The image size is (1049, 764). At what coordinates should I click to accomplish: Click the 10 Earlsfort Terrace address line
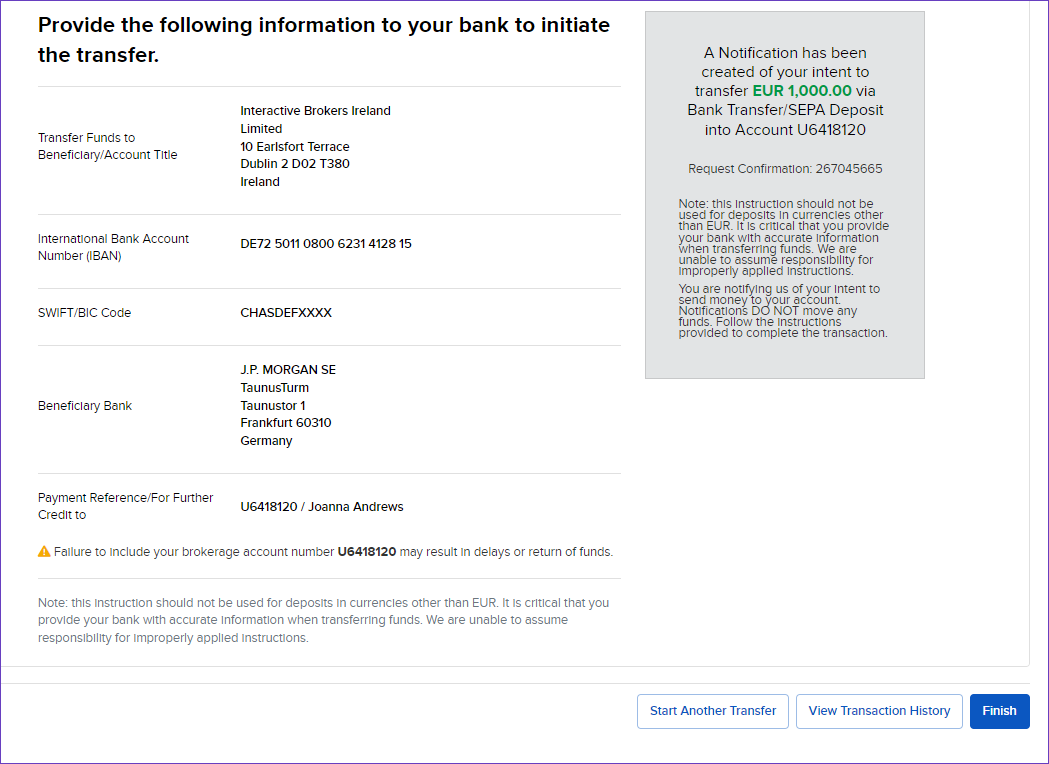tap(294, 147)
